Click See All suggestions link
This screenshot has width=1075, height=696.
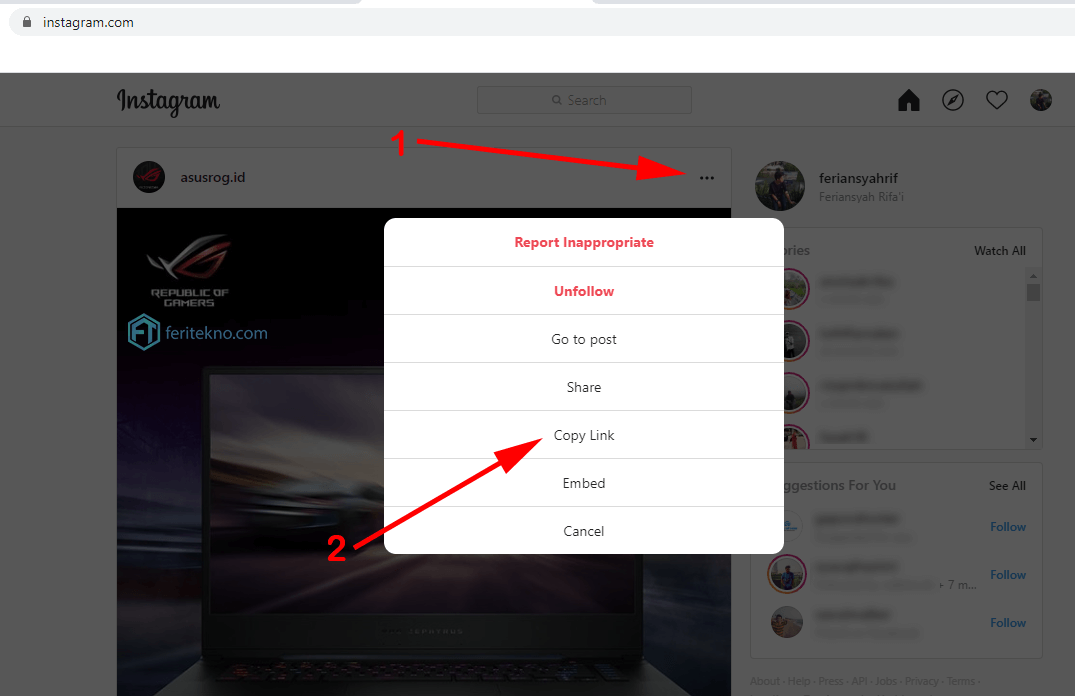tap(1007, 485)
